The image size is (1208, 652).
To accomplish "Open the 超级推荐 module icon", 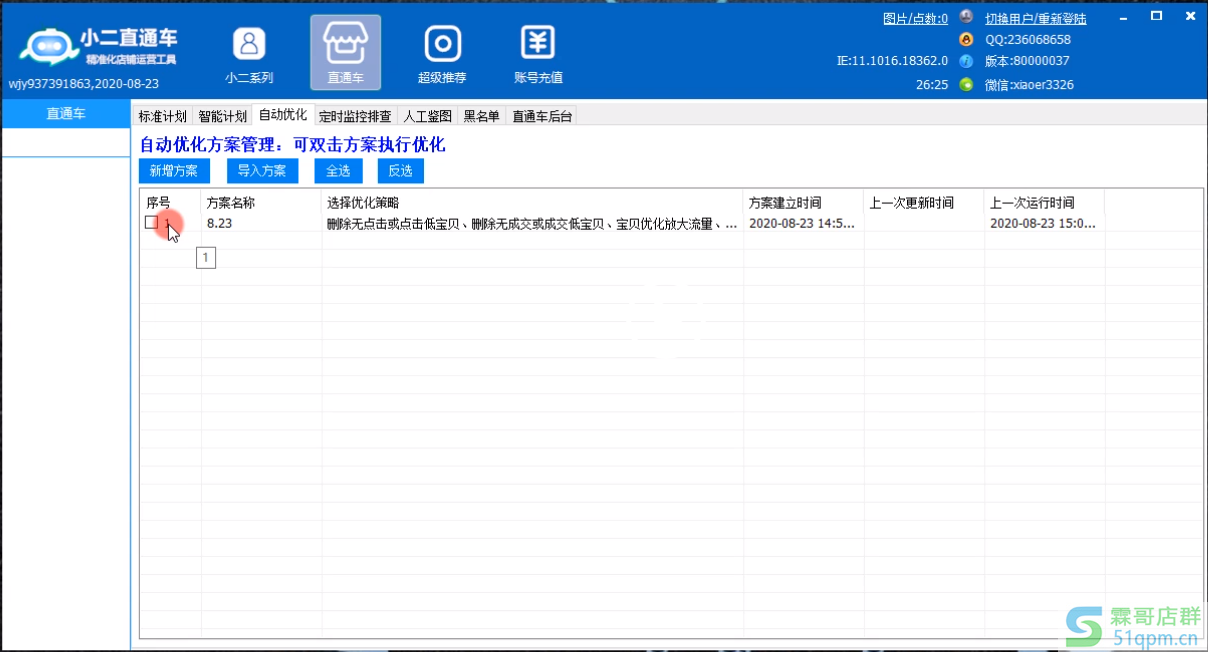I will point(442,45).
